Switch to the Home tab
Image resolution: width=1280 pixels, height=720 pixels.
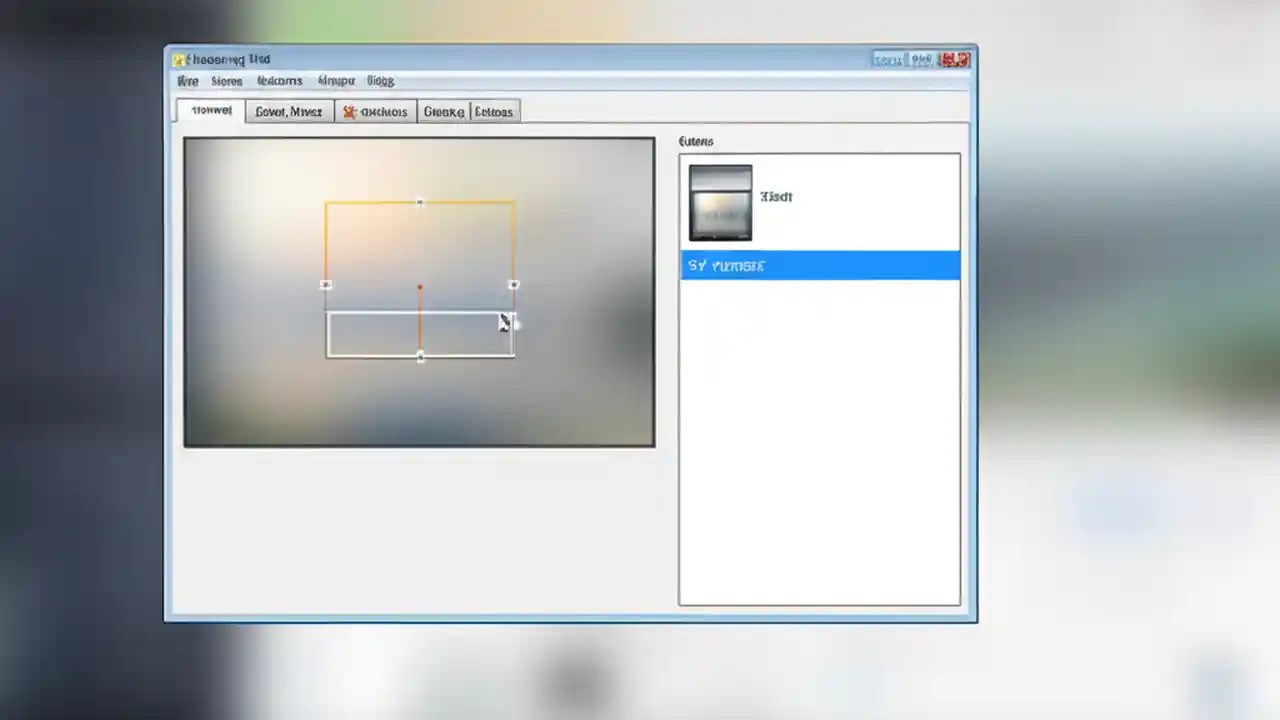(210, 111)
